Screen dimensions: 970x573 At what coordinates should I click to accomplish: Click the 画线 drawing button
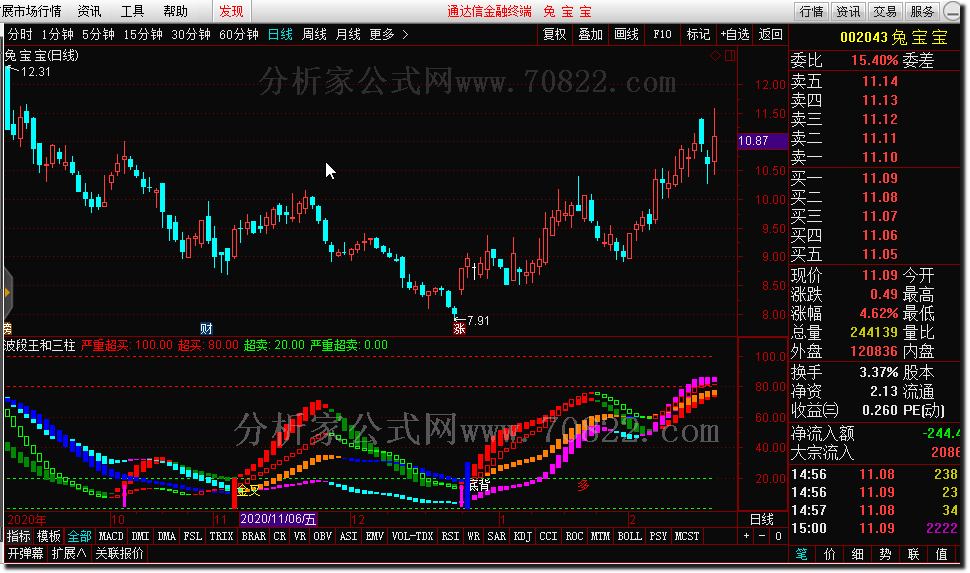626,35
